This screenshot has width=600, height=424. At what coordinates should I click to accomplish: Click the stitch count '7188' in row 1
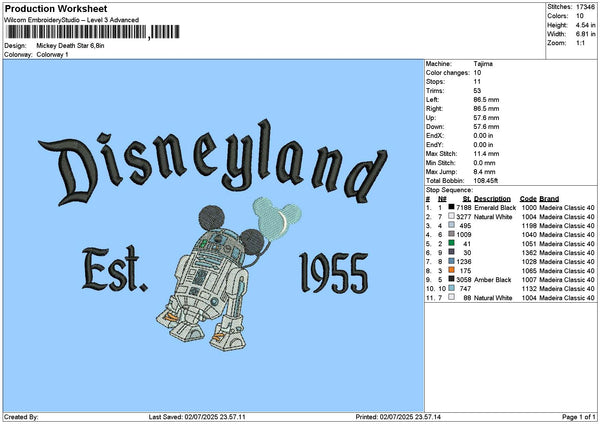point(464,207)
